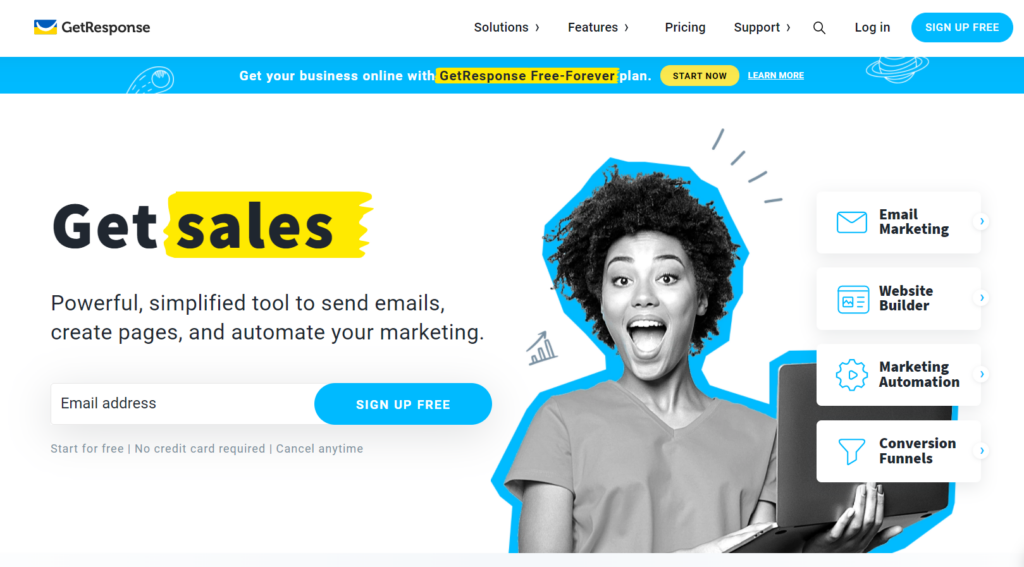Click the growth chart doodle icon
The height and width of the screenshot is (567, 1024).
click(541, 348)
